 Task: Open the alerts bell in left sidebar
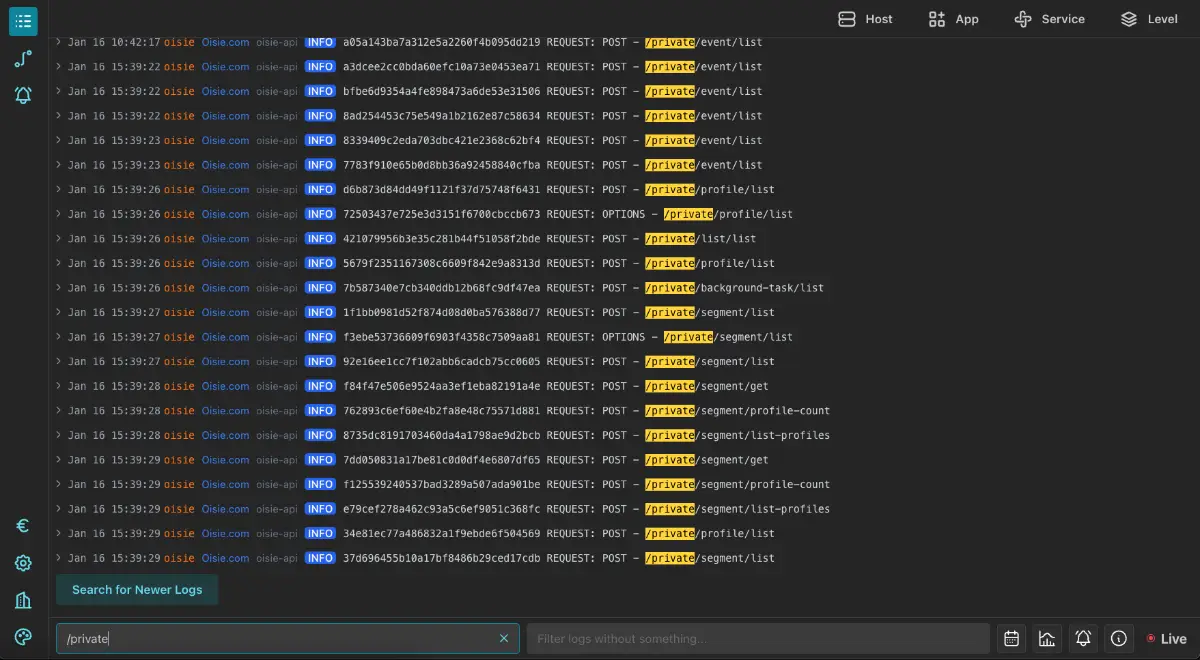[23, 95]
